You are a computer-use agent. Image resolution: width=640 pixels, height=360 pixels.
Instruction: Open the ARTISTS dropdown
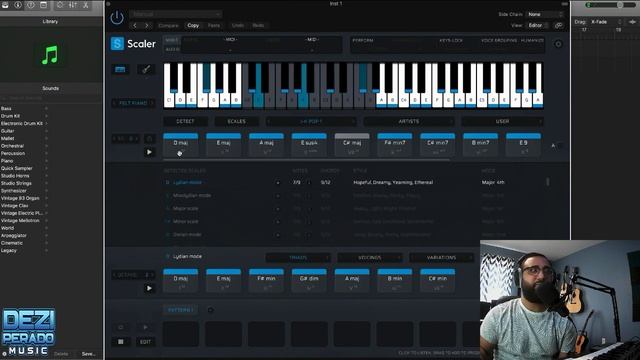tap(409, 121)
